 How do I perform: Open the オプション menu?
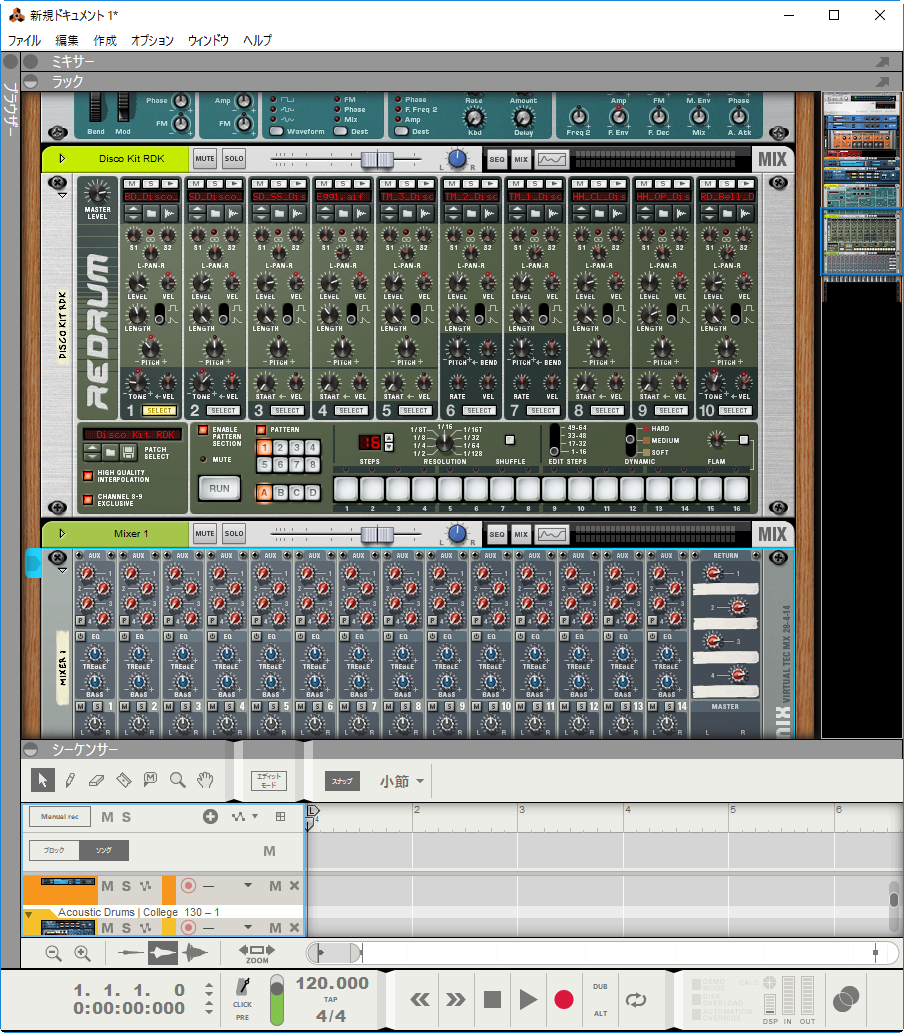point(152,40)
